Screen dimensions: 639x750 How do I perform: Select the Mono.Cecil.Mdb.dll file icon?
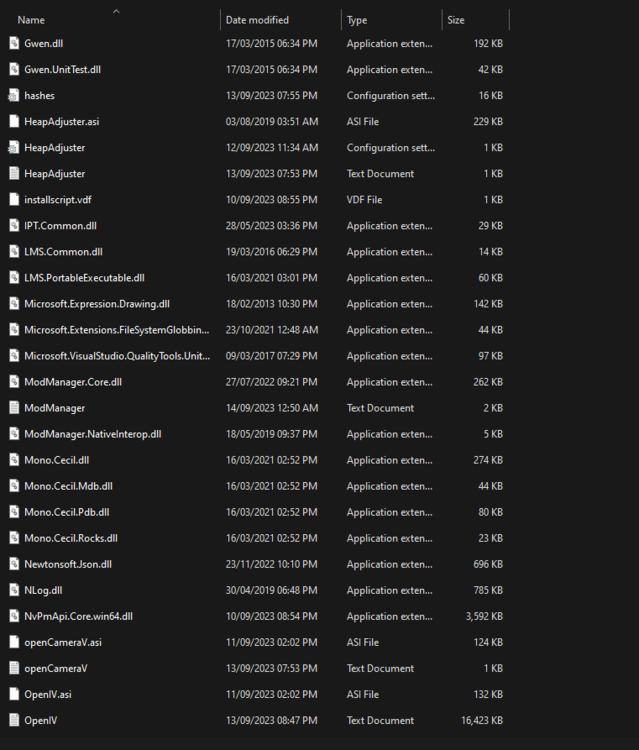pos(14,486)
